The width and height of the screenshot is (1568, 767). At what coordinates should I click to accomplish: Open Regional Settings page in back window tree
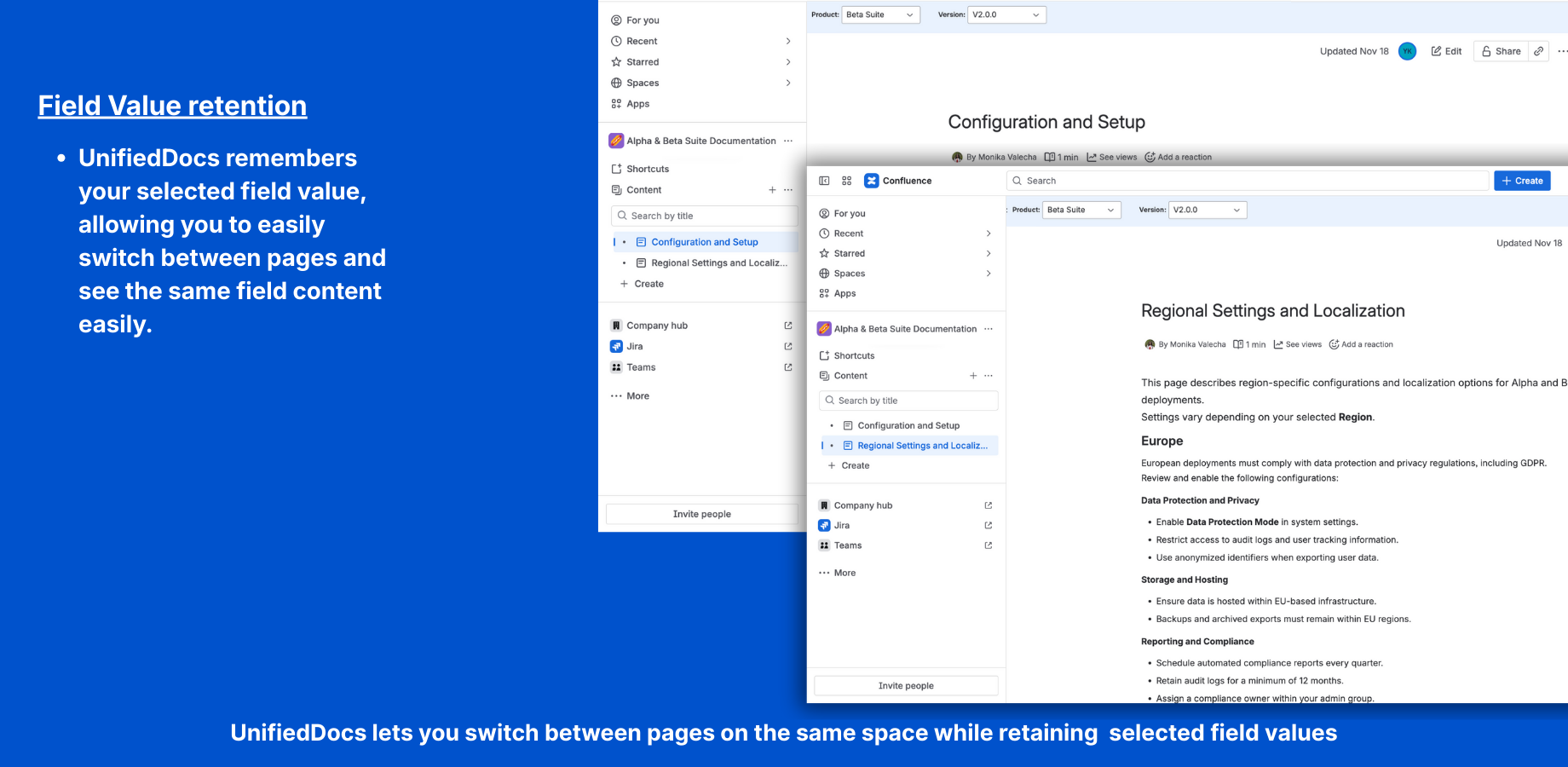pos(719,263)
